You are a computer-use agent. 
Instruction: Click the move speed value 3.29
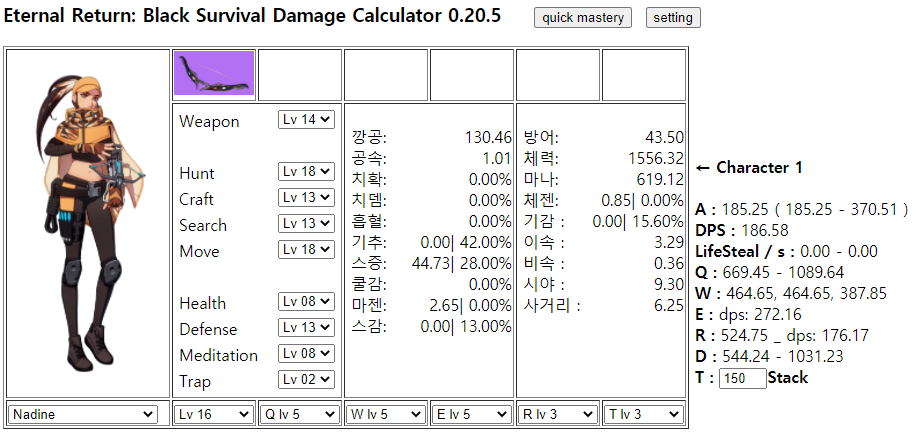pos(669,242)
